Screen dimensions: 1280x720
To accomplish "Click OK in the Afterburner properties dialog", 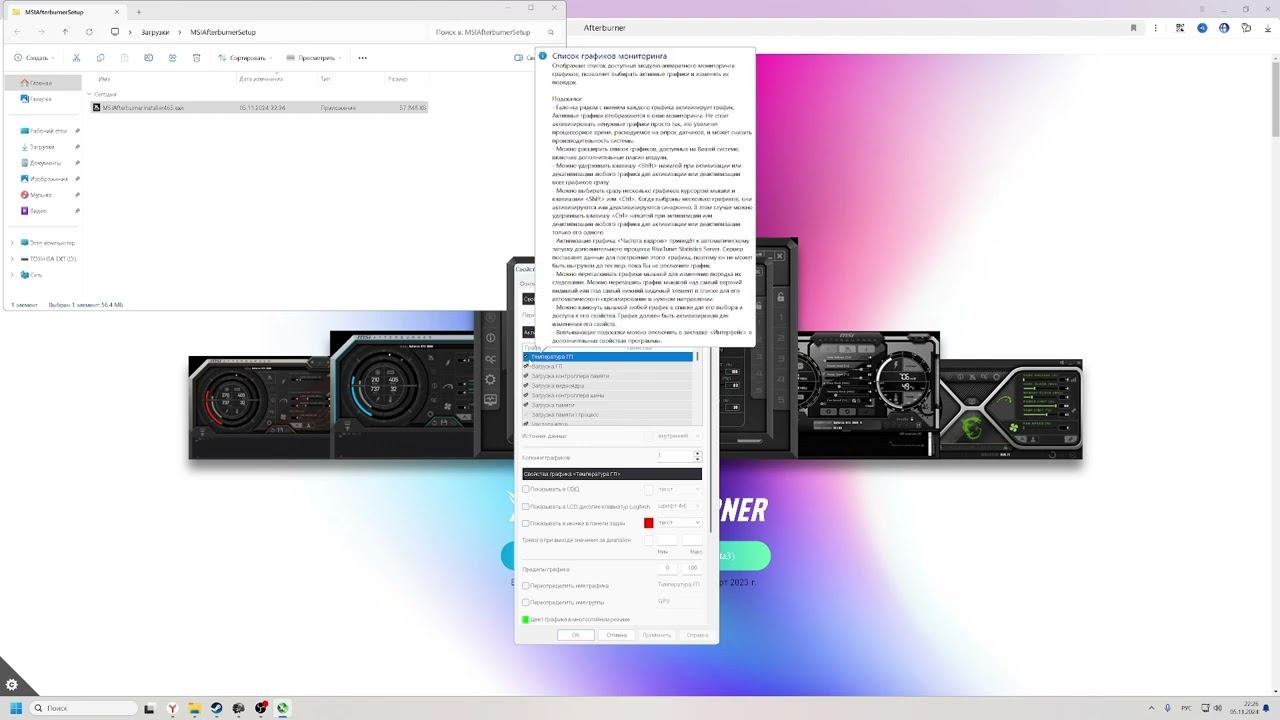I will tap(576, 635).
